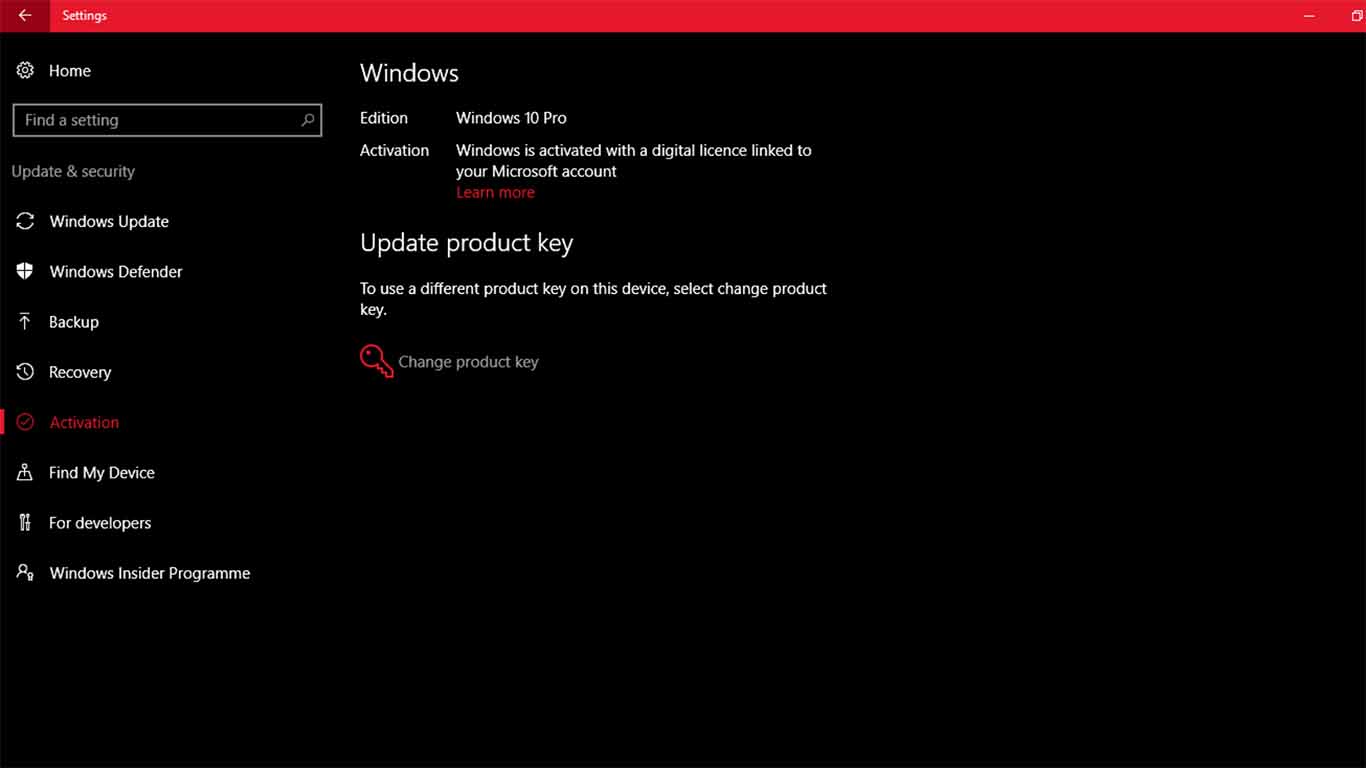Click the digital licence activation status text
1366x768 pixels.
[634, 161]
